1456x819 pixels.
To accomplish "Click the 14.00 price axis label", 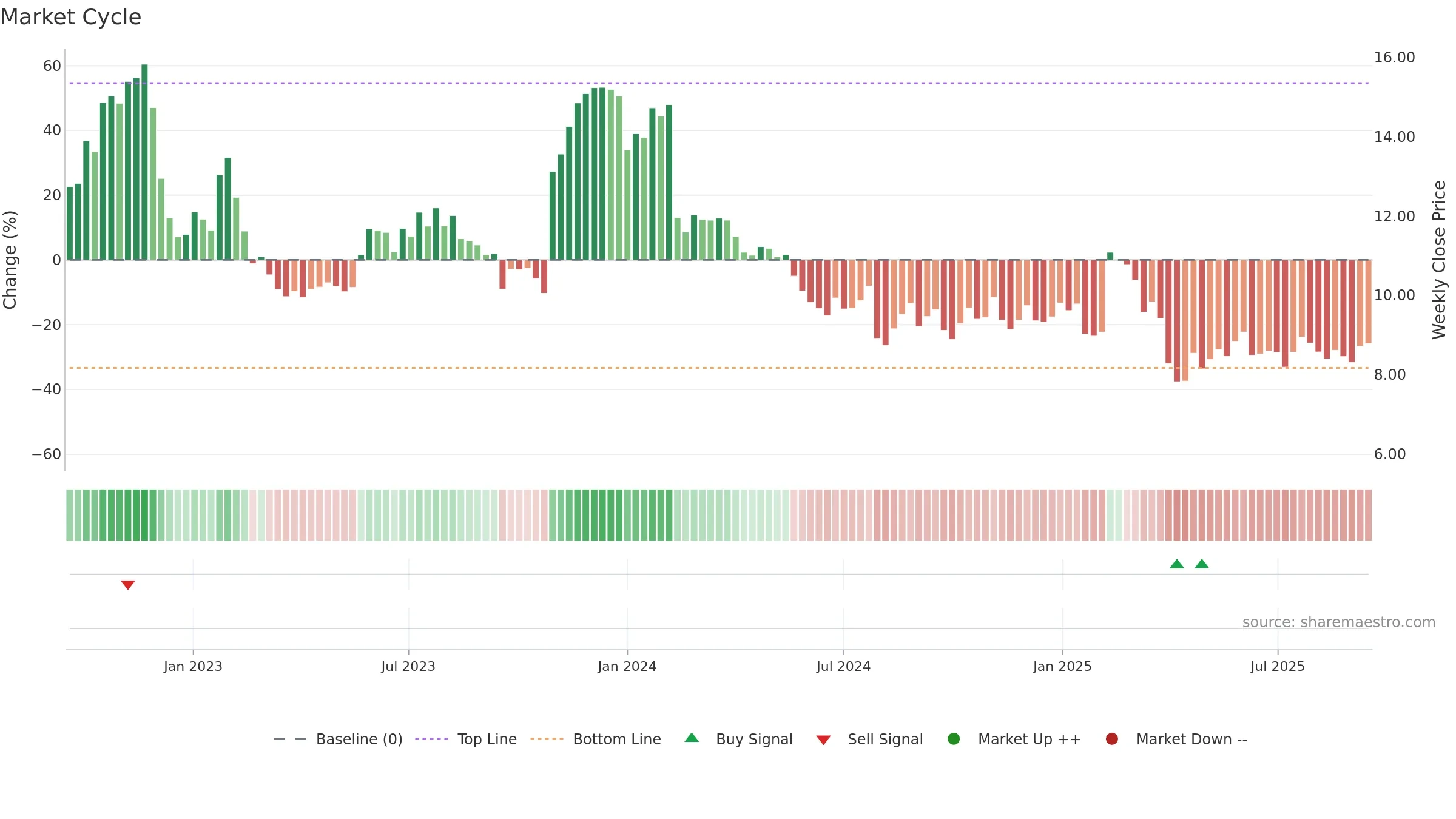I will (1395, 136).
